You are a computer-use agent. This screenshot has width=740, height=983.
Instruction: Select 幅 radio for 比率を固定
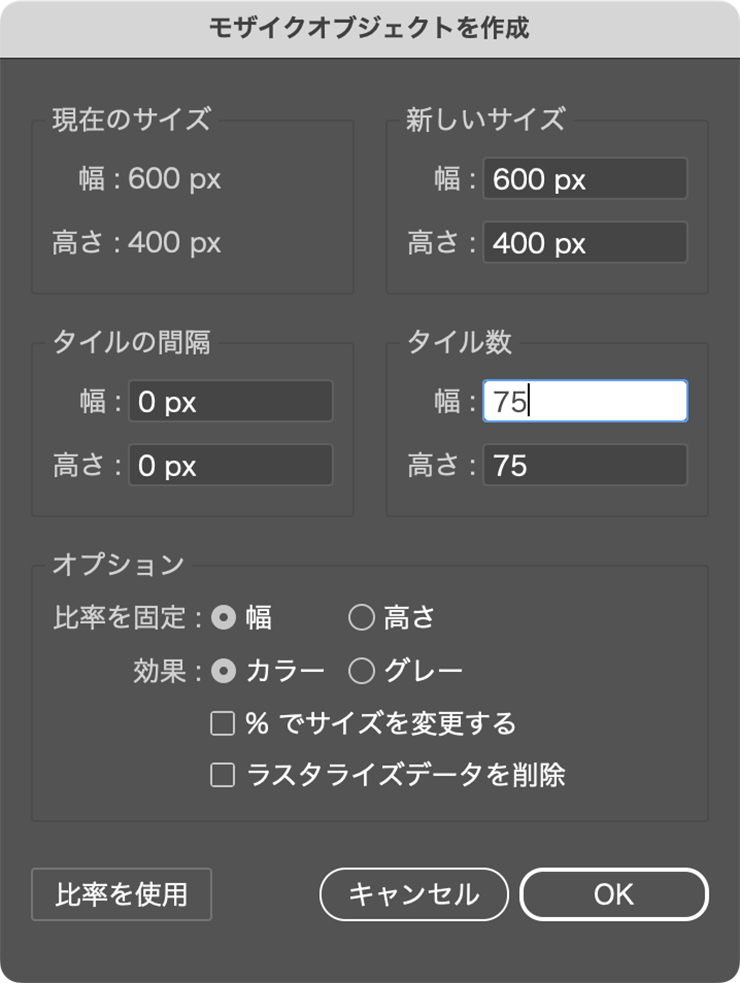click(224, 618)
